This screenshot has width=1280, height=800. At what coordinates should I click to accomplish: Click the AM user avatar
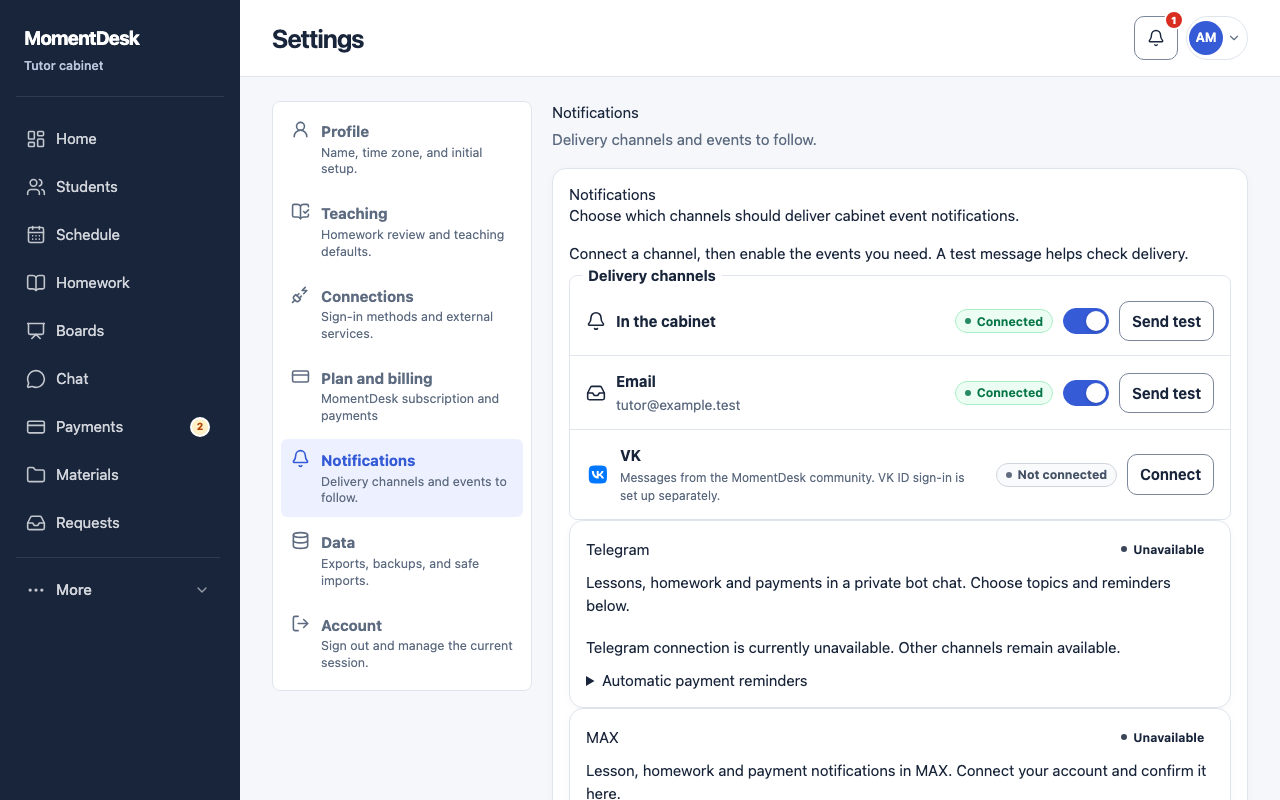tap(1206, 38)
